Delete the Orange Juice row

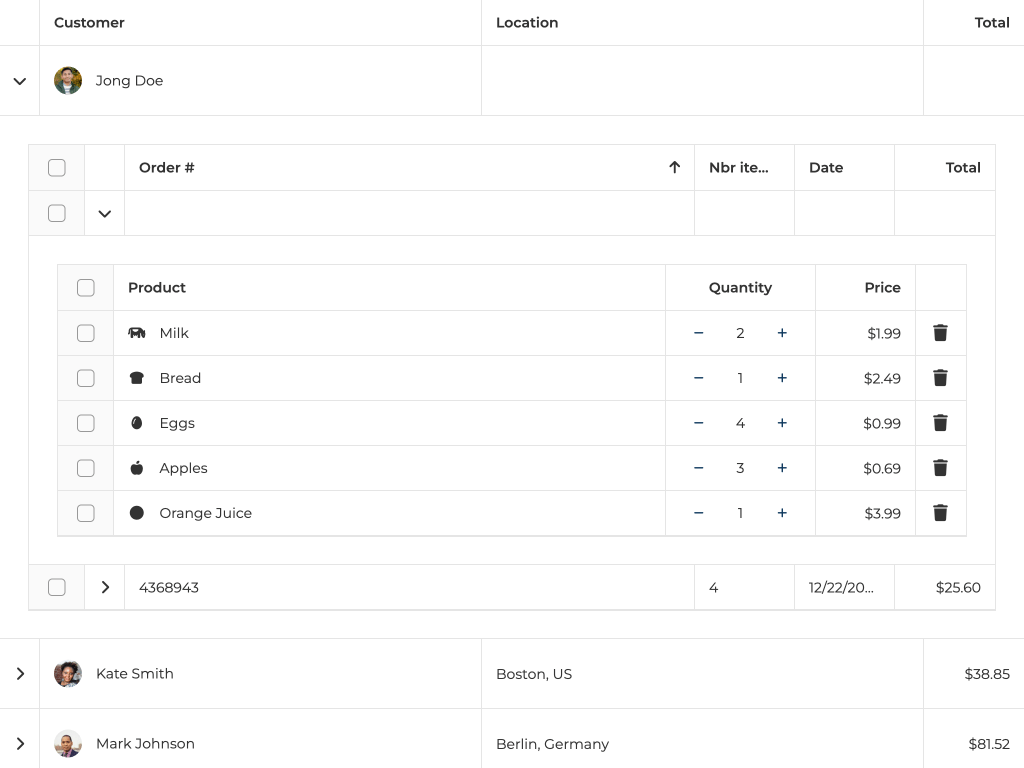(x=940, y=513)
